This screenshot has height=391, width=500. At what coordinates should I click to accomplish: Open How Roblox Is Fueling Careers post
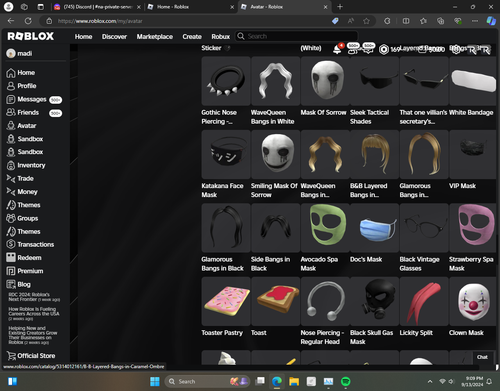34,314
